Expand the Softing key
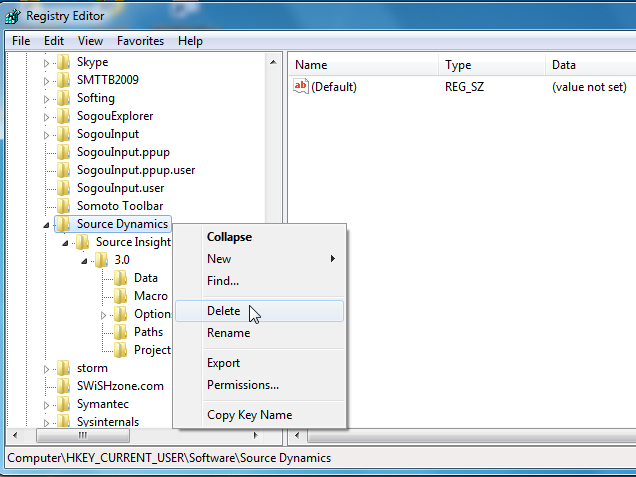The height and width of the screenshot is (477, 636). [46, 99]
